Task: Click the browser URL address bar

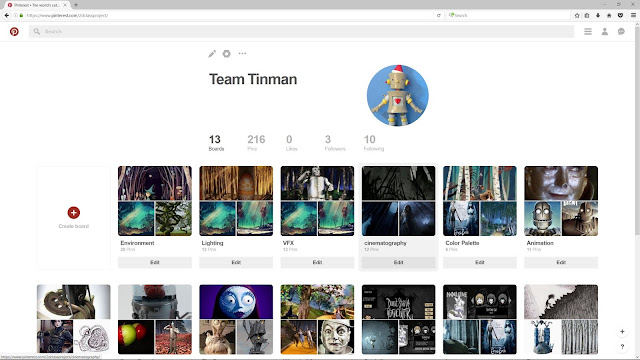Action: pos(229,15)
